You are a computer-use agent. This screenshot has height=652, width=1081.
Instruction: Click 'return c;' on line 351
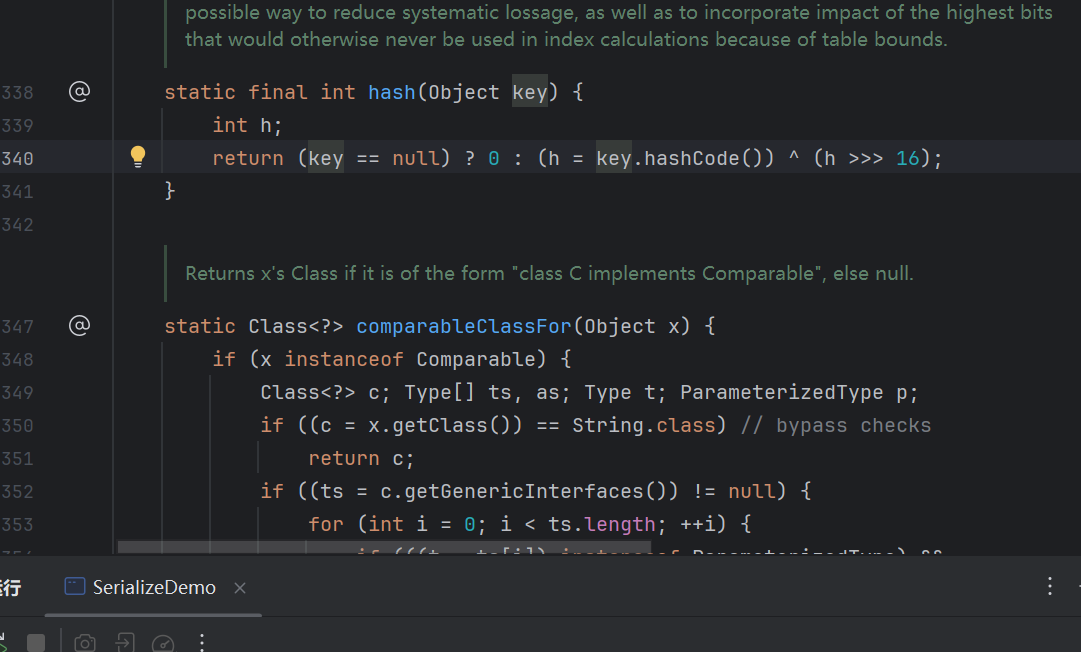click(361, 458)
